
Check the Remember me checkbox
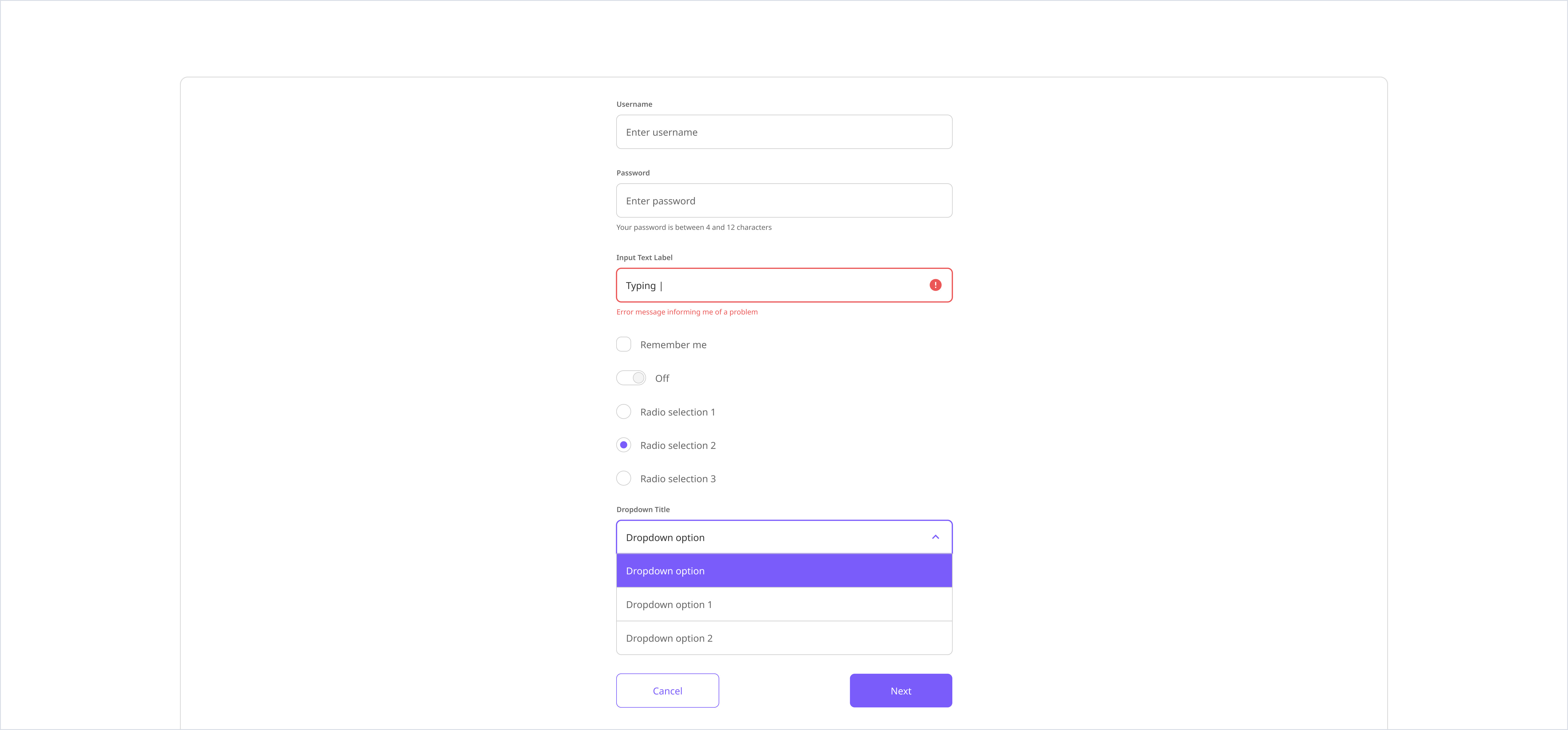(623, 344)
